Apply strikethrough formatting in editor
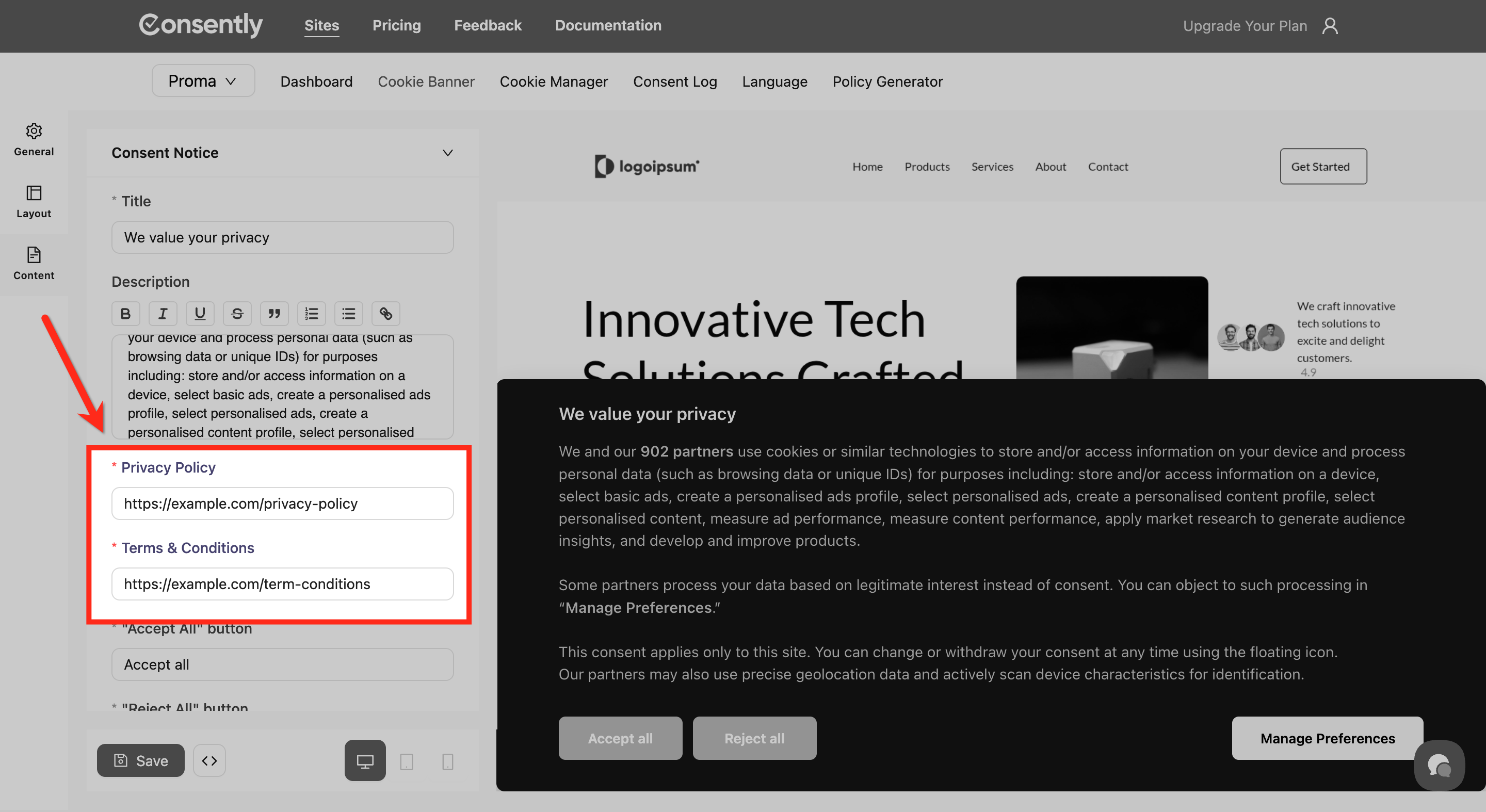Viewport: 1486px width, 812px height. tap(237, 313)
